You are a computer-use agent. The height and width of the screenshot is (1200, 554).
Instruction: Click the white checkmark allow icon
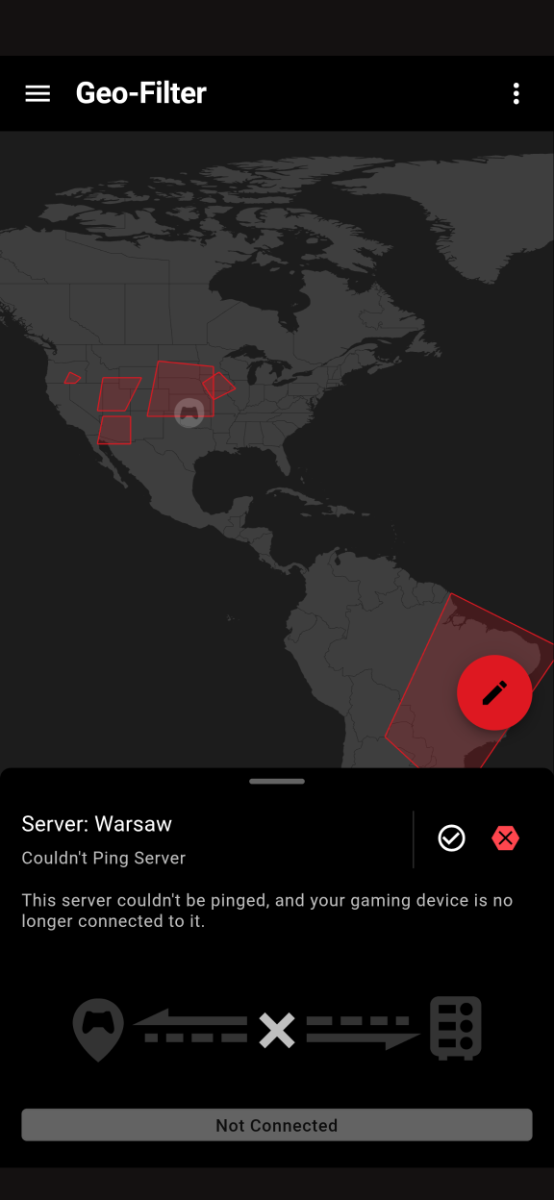452,838
